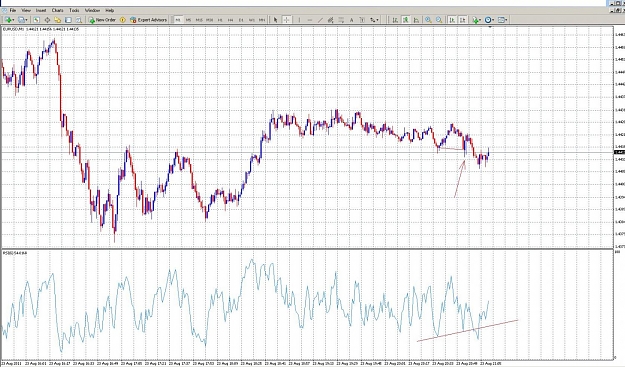Zoom in on the chart
The width and height of the screenshot is (625, 367).
(x=428, y=20)
